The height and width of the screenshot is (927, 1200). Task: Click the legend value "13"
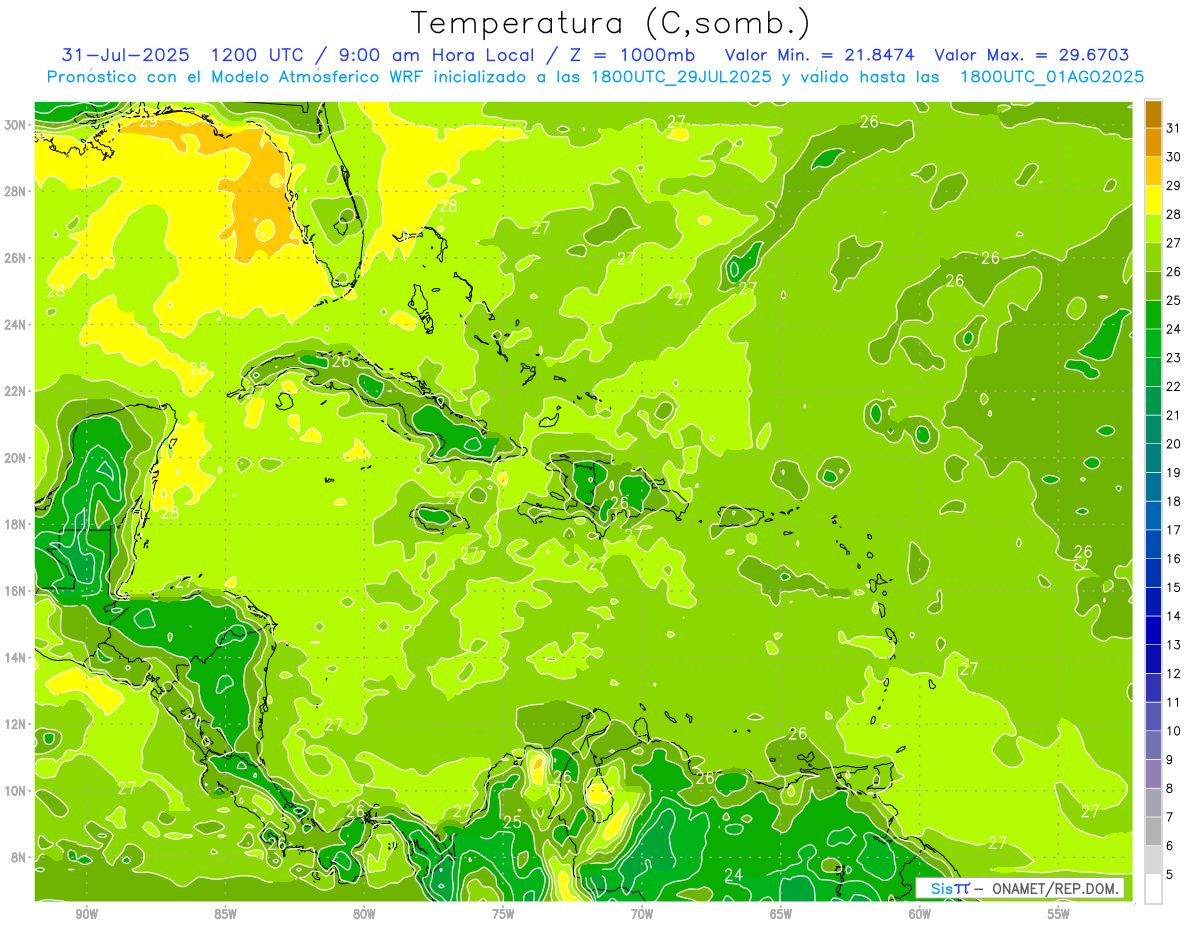[1173, 644]
